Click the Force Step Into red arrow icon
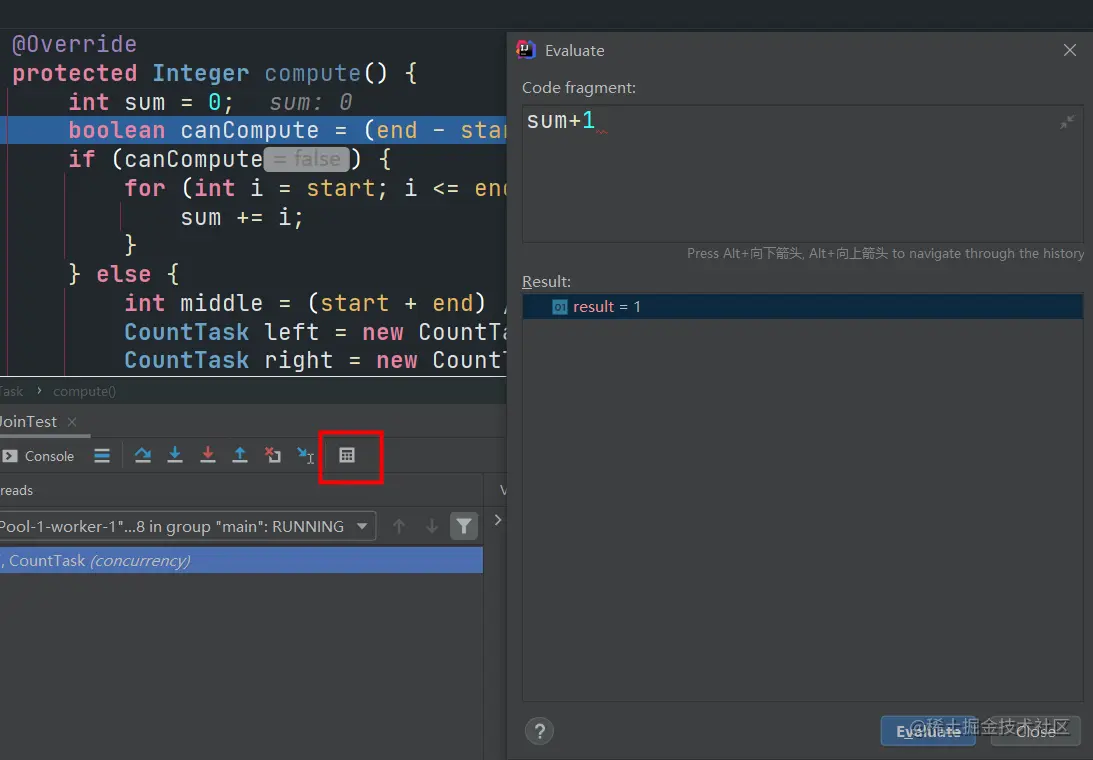The width and height of the screenshot is (1093, 760). pos(208,455)
